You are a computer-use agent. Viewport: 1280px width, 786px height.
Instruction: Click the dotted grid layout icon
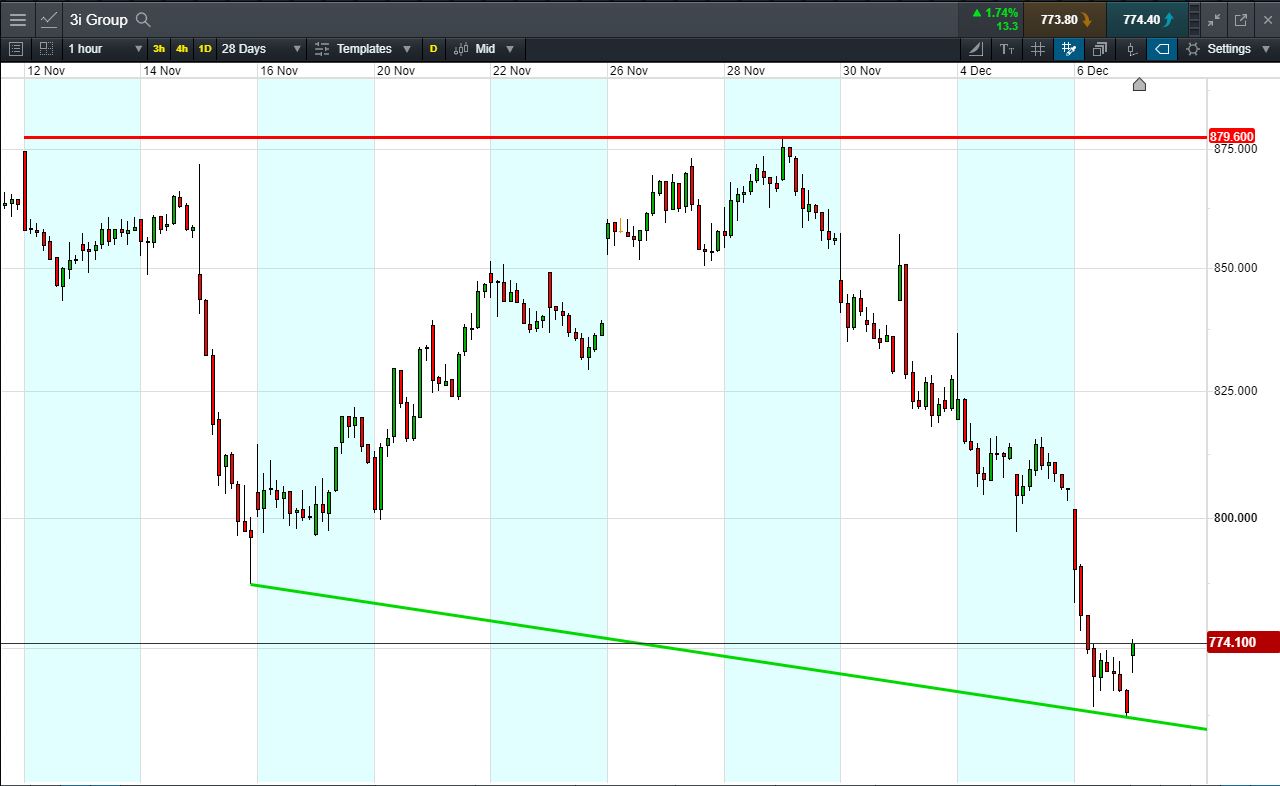tap(46, 48)
